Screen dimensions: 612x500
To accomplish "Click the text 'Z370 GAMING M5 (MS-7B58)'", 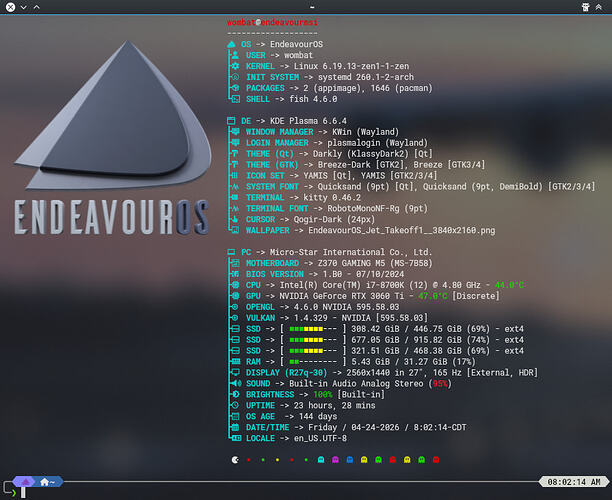I will [x=375, y=263].
